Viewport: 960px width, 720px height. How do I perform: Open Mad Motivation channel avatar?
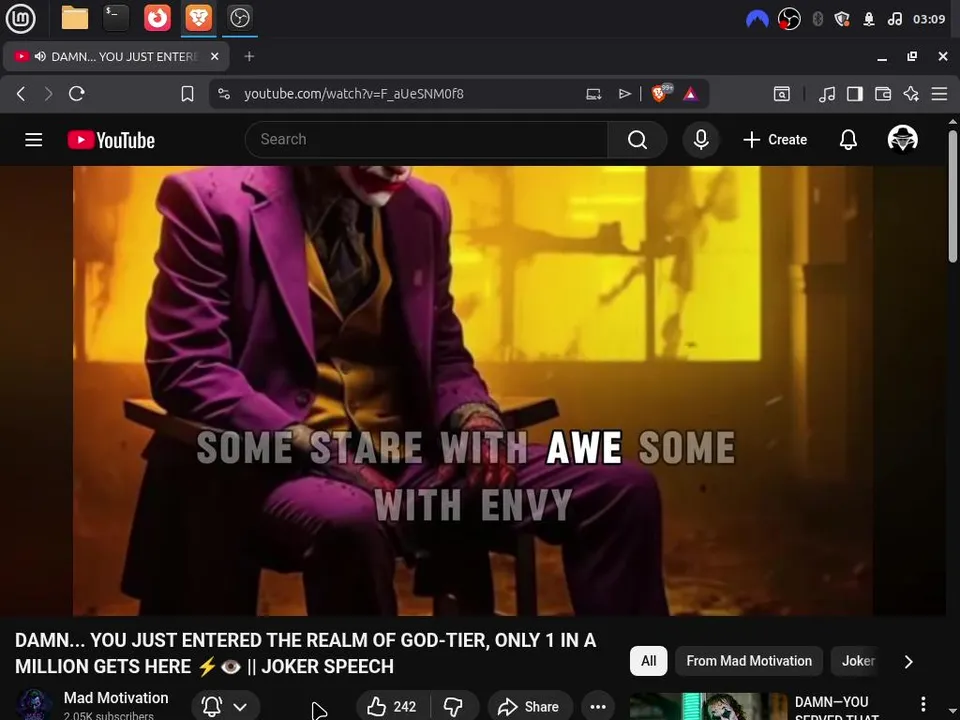pyautogui.click(x=33, y=704)
